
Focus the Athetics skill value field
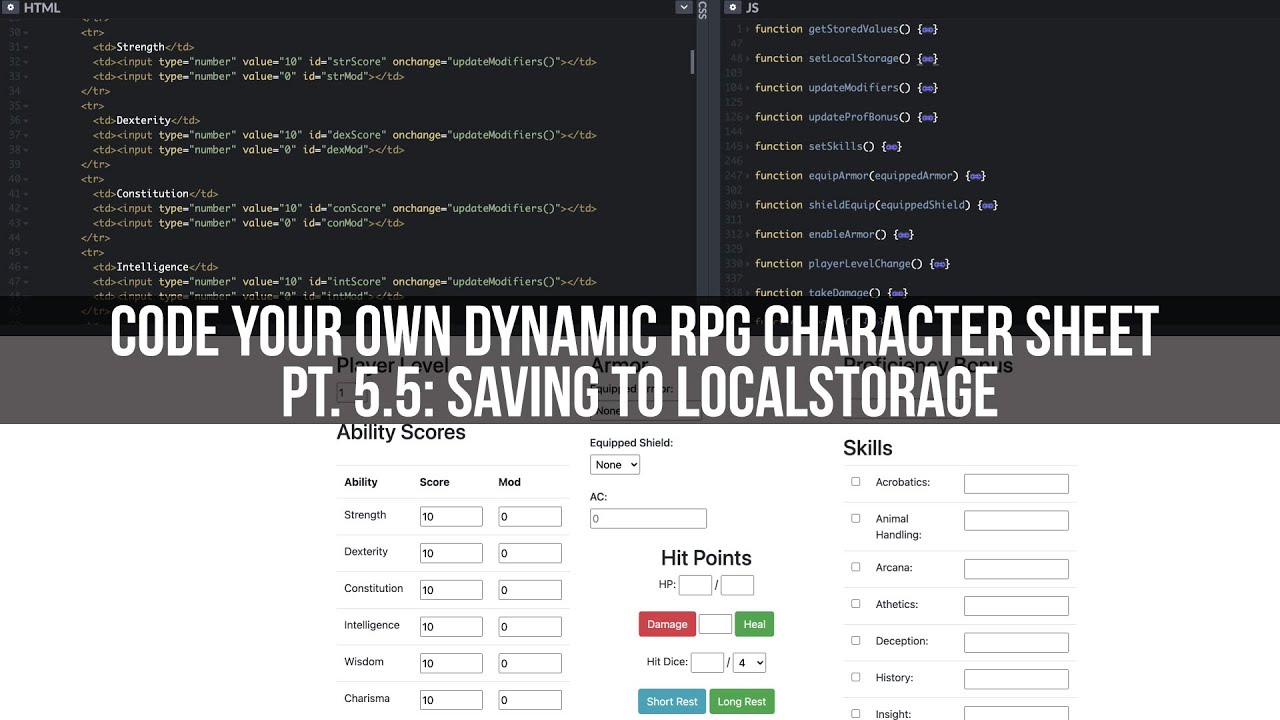pos(1016,606)
